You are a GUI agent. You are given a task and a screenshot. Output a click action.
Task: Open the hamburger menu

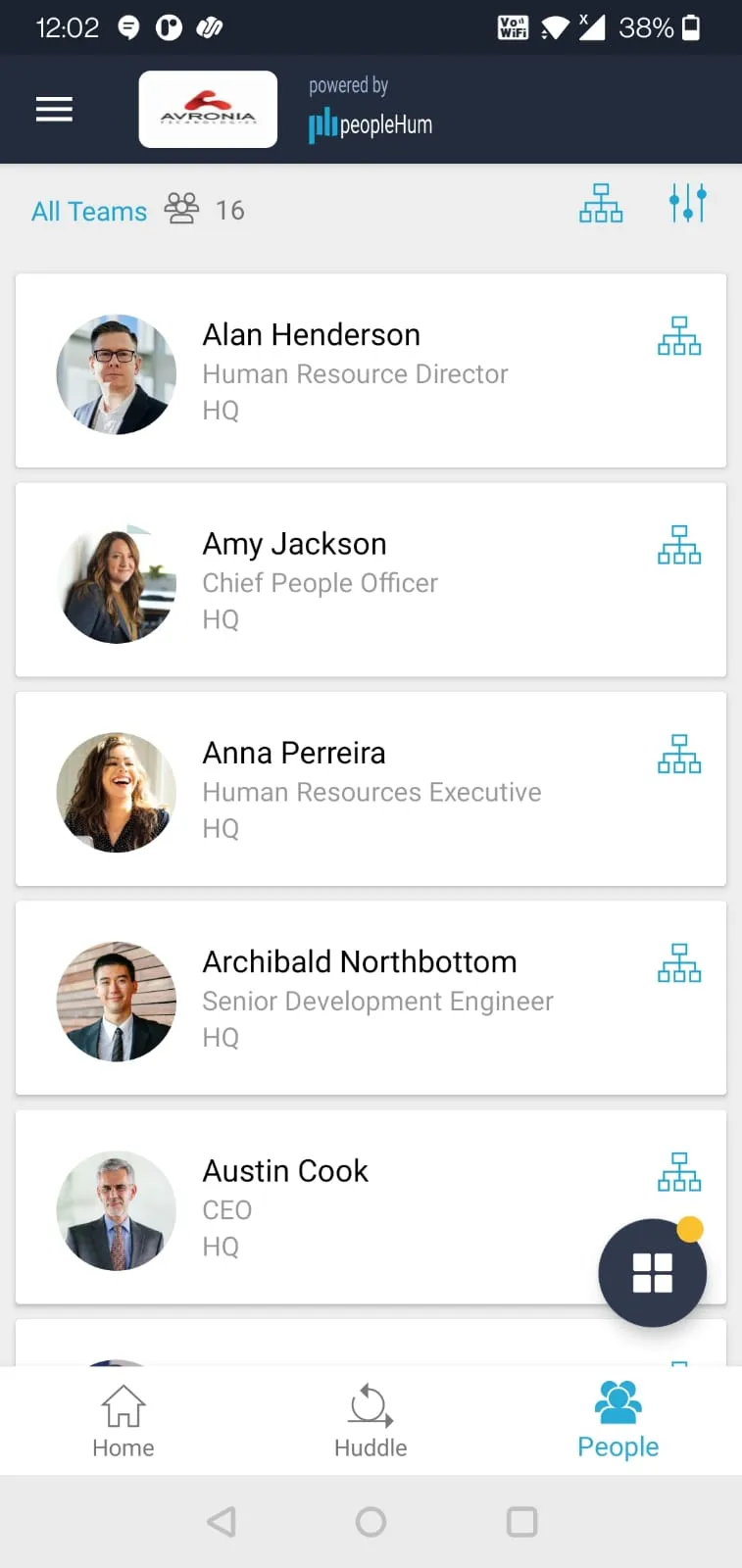[x=54, y=110]
